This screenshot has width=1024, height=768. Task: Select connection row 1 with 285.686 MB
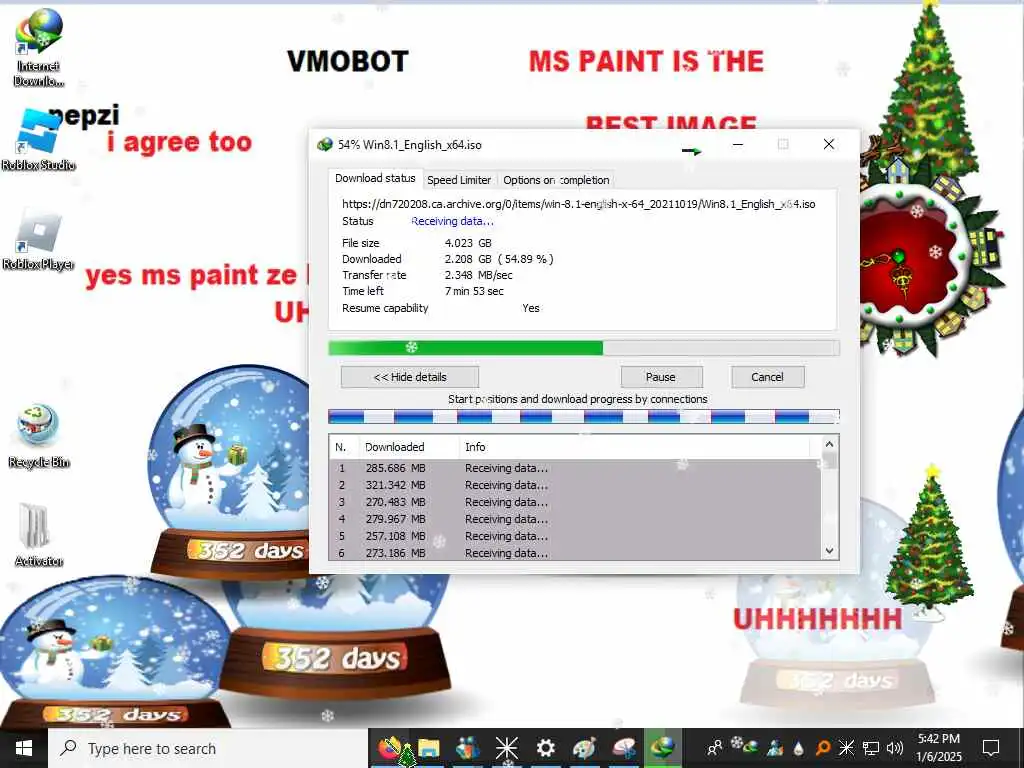coord(575,468)
